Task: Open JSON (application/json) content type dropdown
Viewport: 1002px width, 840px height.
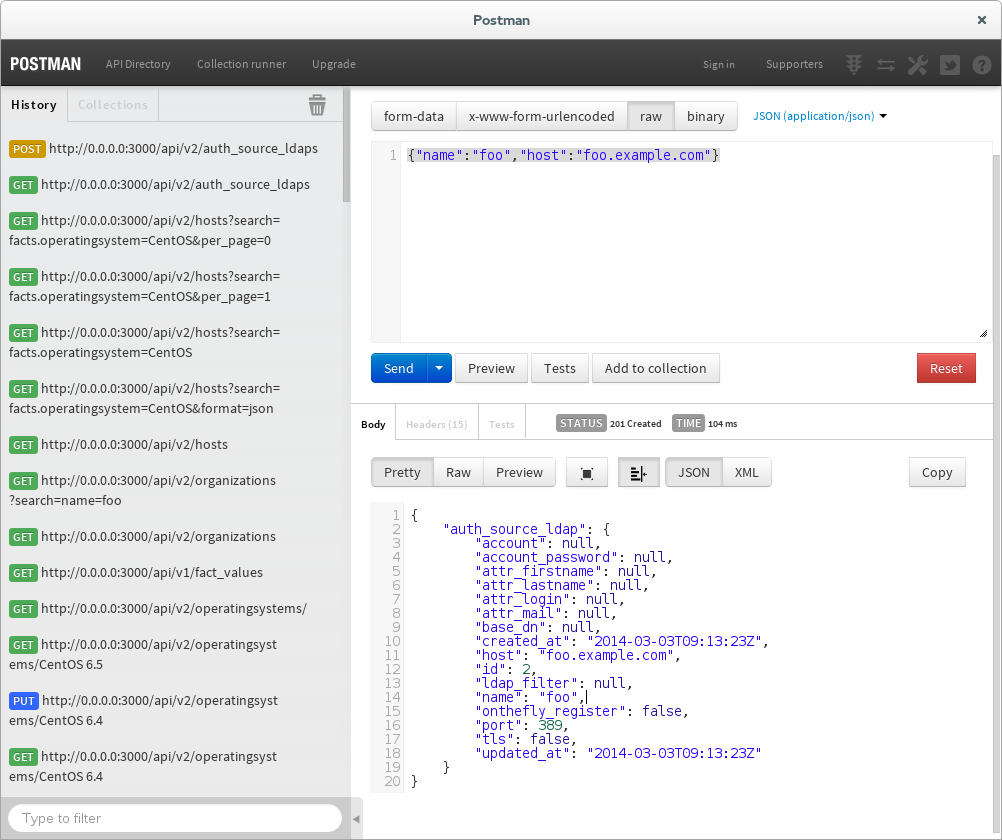Action: [820, 116]
